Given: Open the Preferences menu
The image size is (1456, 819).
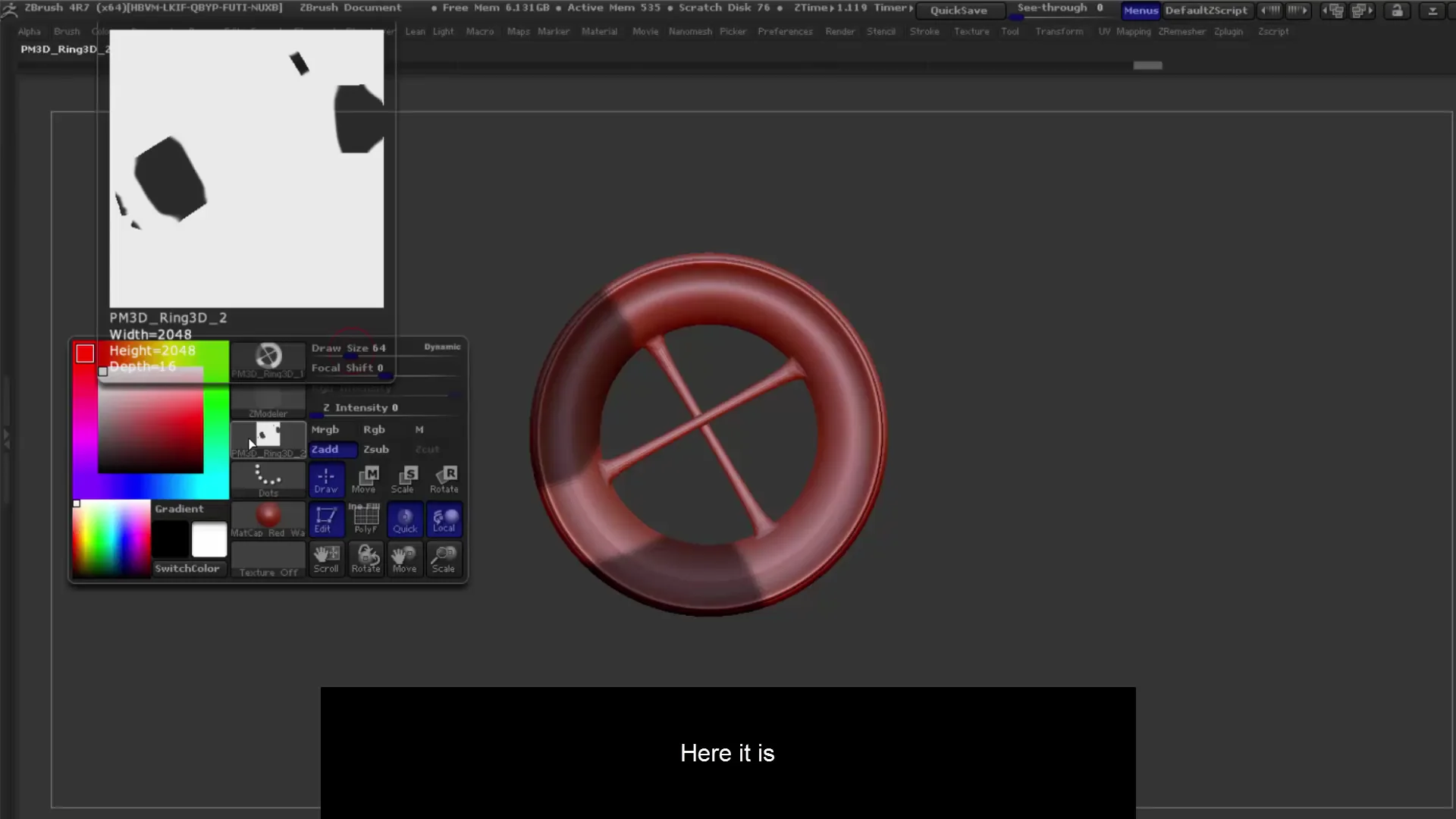Looking at the screenshot, I should tap(785, 32).
